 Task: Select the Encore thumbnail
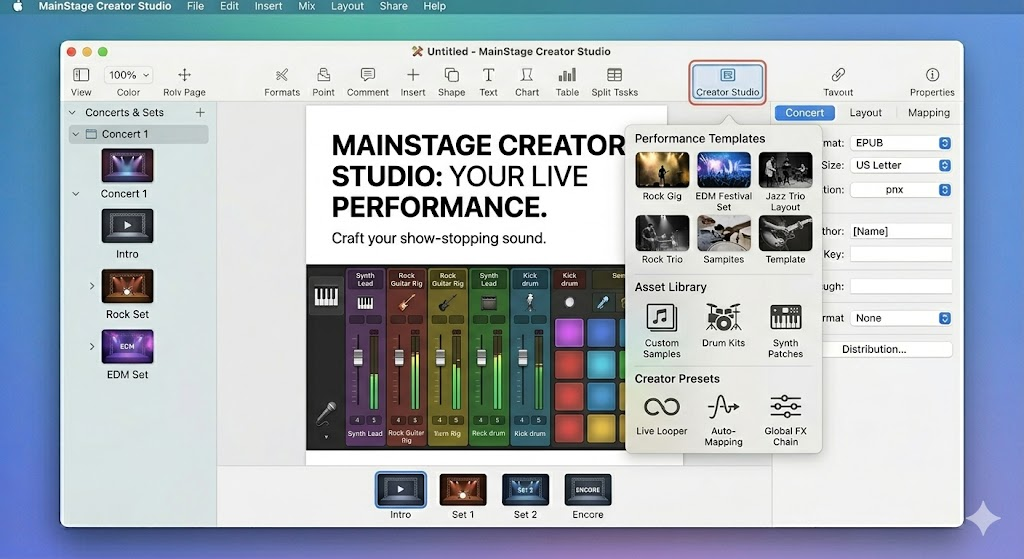(x=588, y=490)
